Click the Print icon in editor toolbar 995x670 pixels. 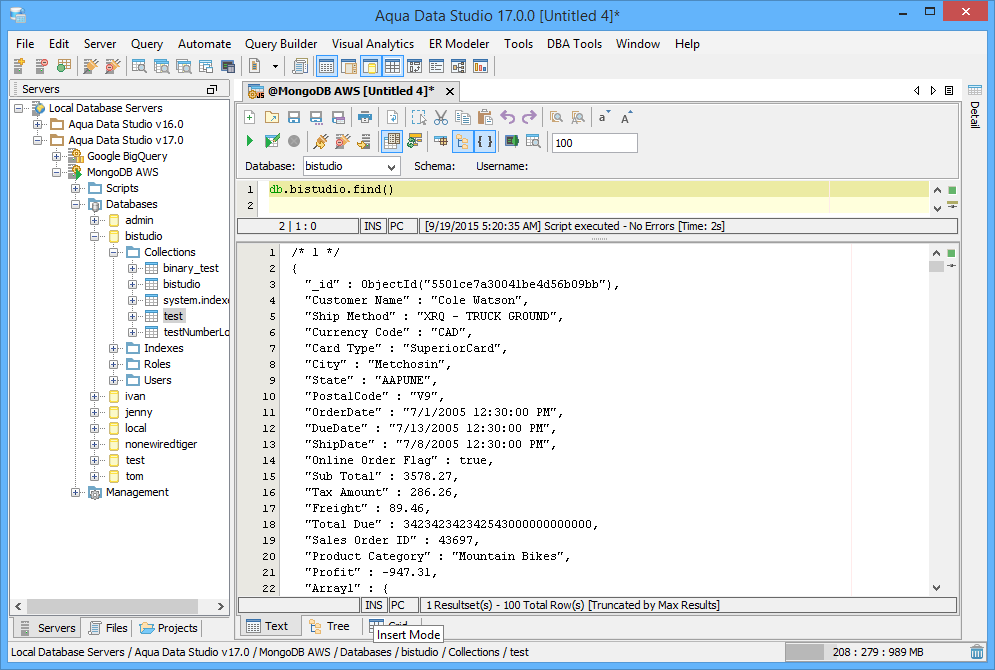point(365,117)
